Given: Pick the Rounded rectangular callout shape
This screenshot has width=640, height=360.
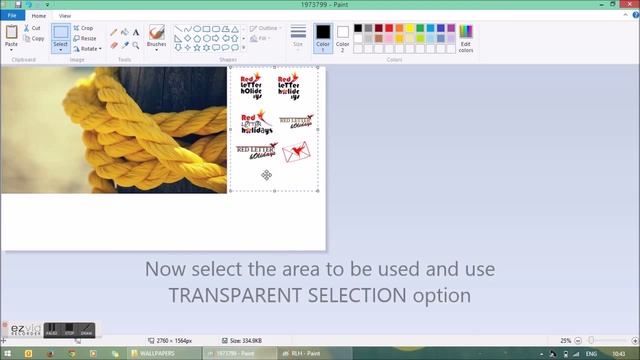Looking at the screenshot, I should (216, 48).
